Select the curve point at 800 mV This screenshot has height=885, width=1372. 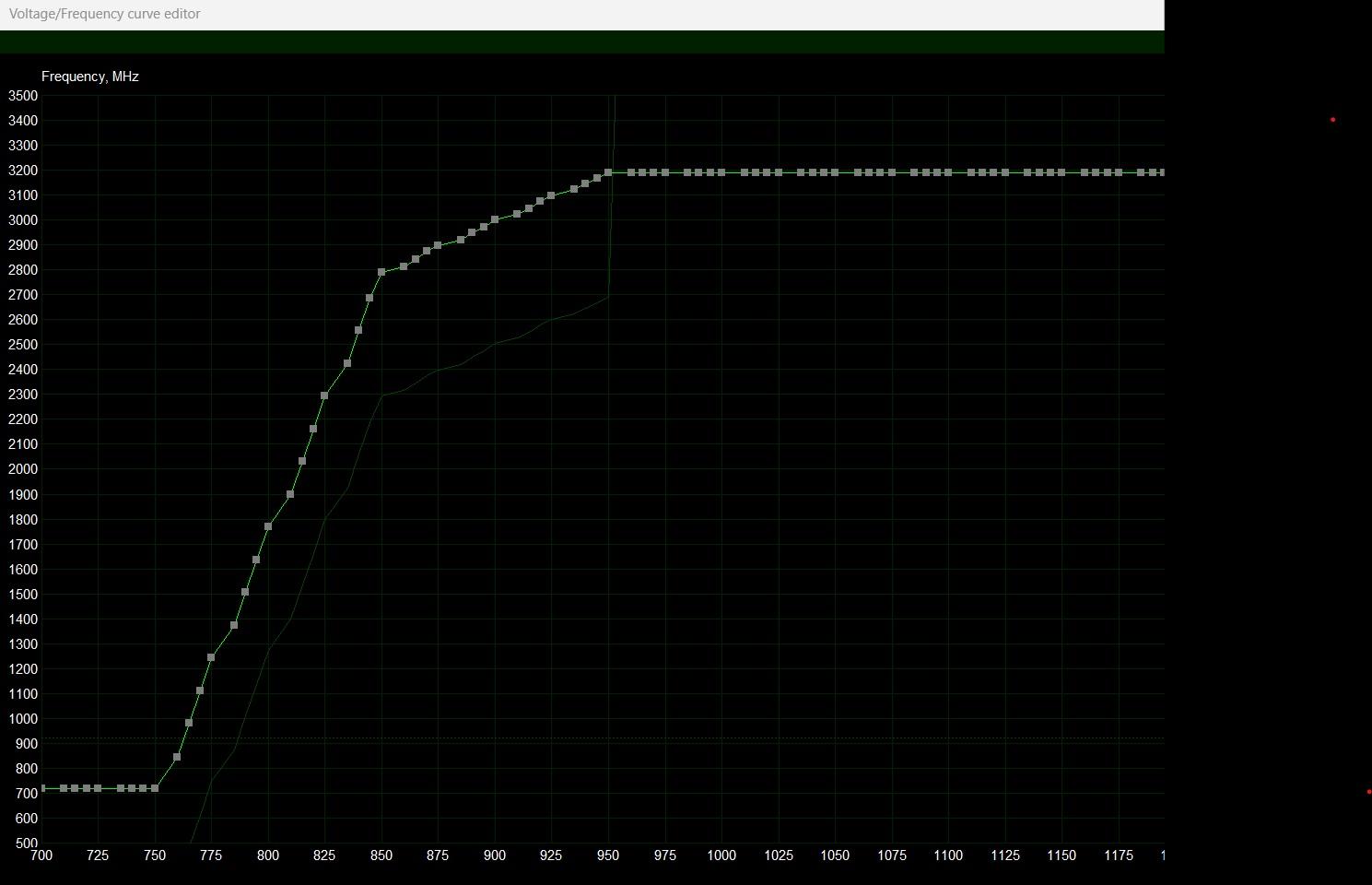(268, 527)
